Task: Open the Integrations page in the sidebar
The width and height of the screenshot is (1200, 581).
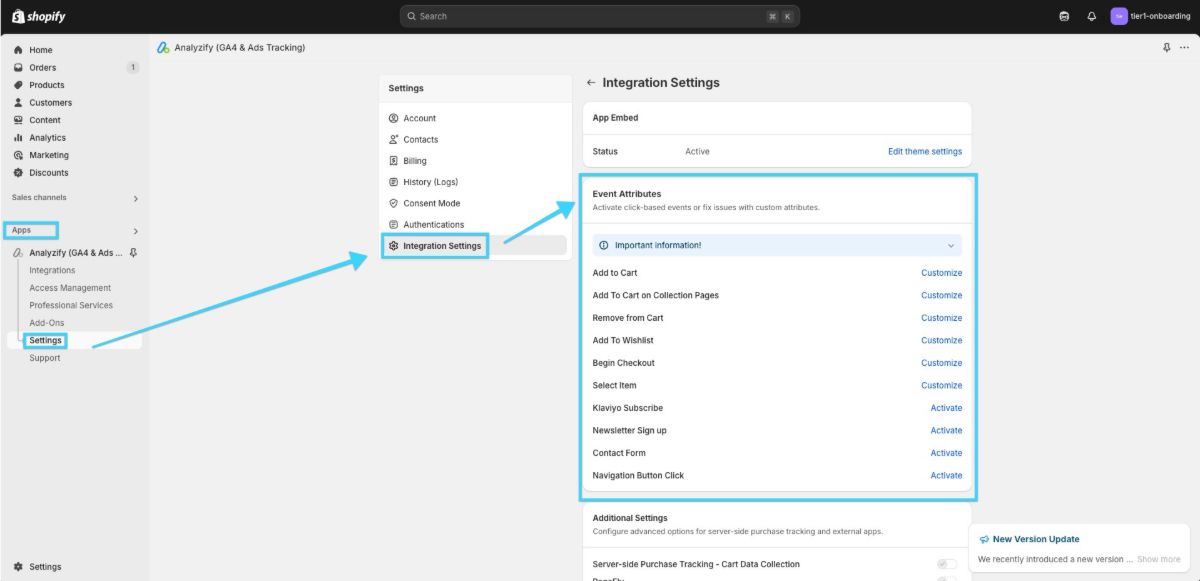Action: (52, 270)
